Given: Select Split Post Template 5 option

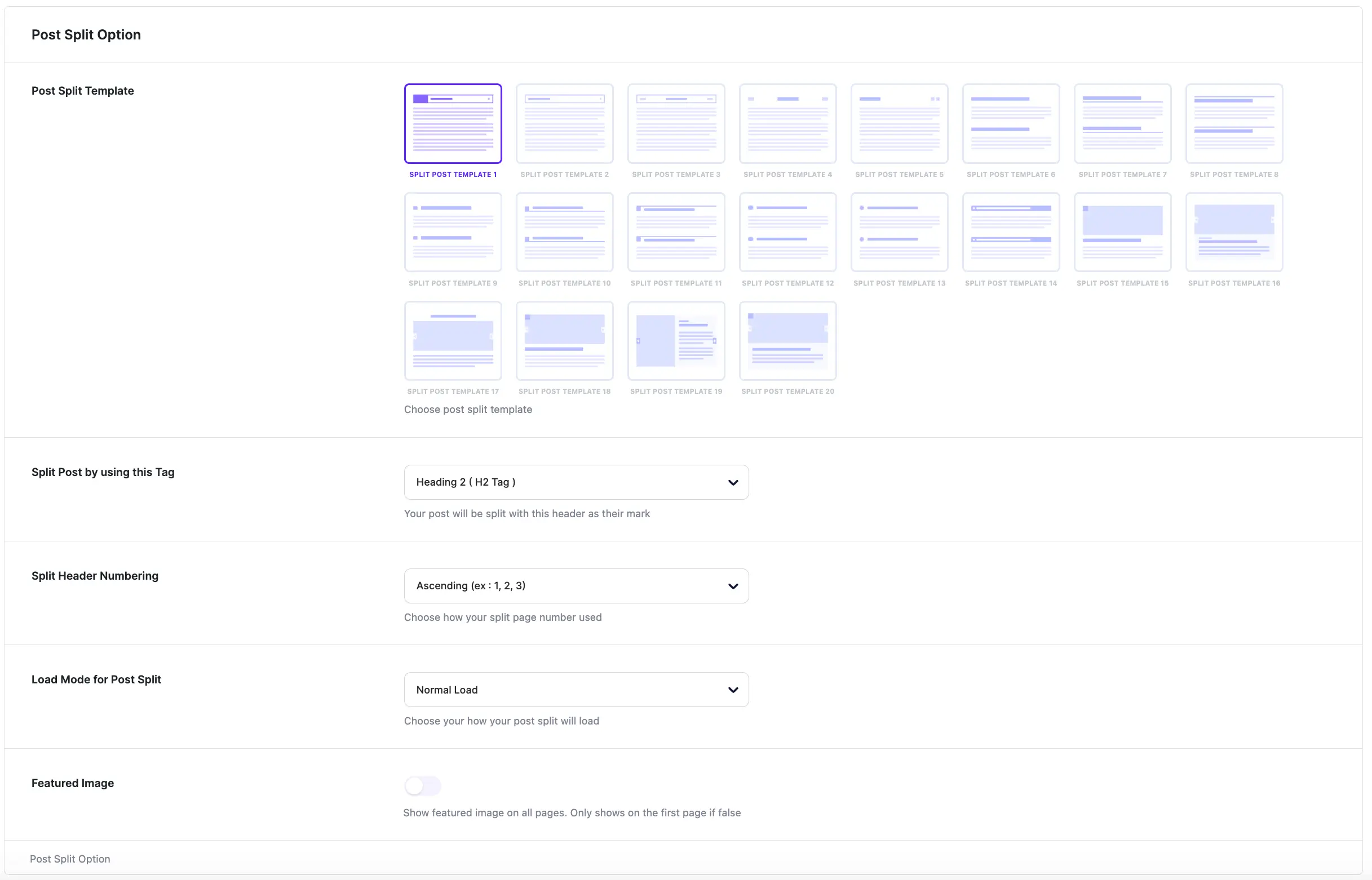Looking at the screenshot, I should (899, 123).
